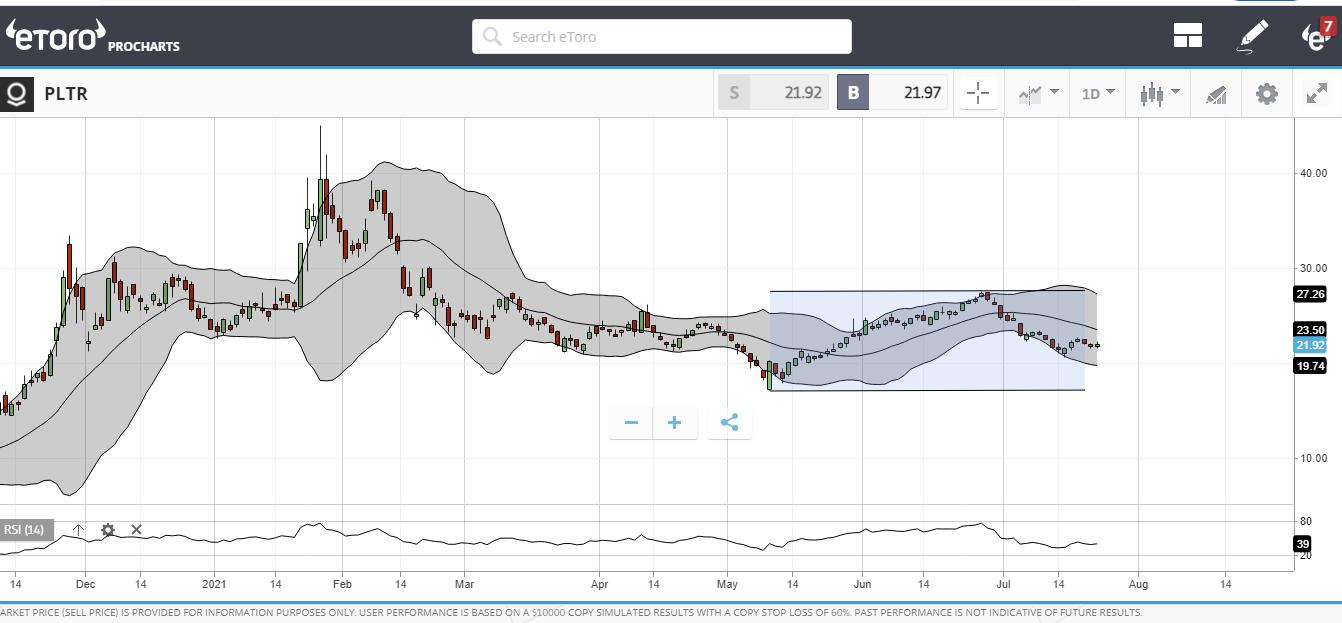Zoom in the chart with plus
Viewport: 1342px width, 623px height.
(x=675, y=423)
